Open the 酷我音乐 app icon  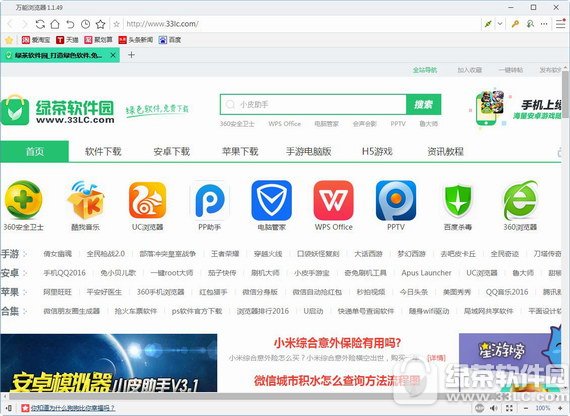click(85, 200)
